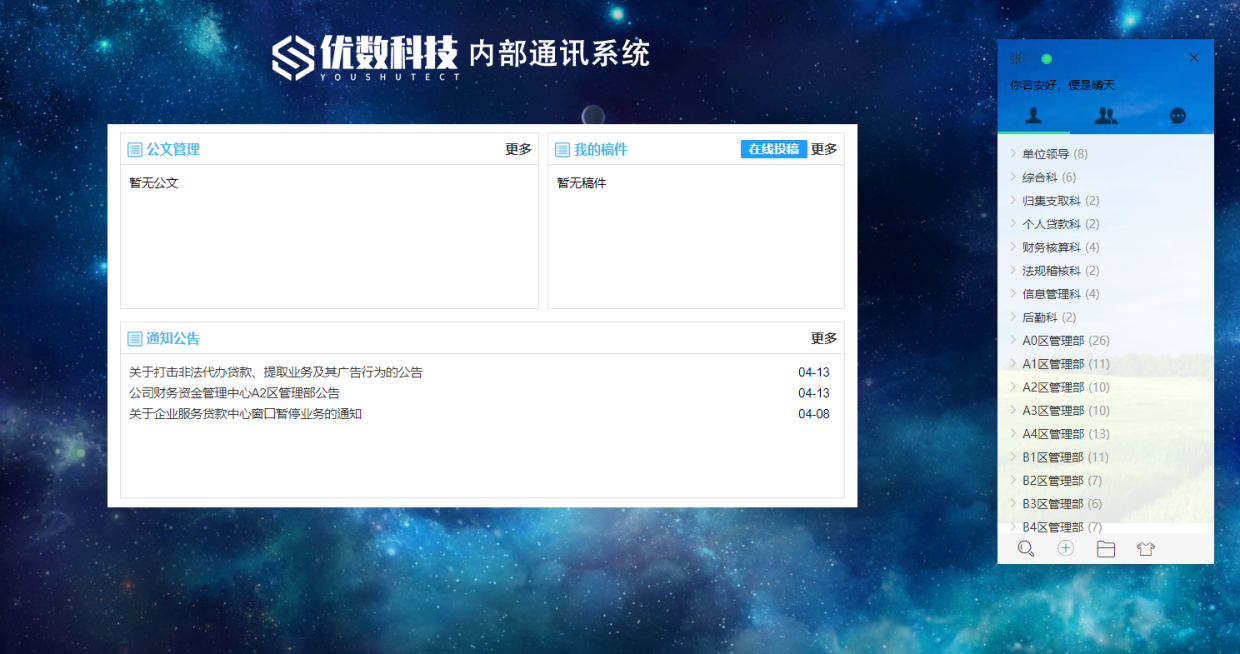Expand the 综合科 department

tap(1039, 177)
